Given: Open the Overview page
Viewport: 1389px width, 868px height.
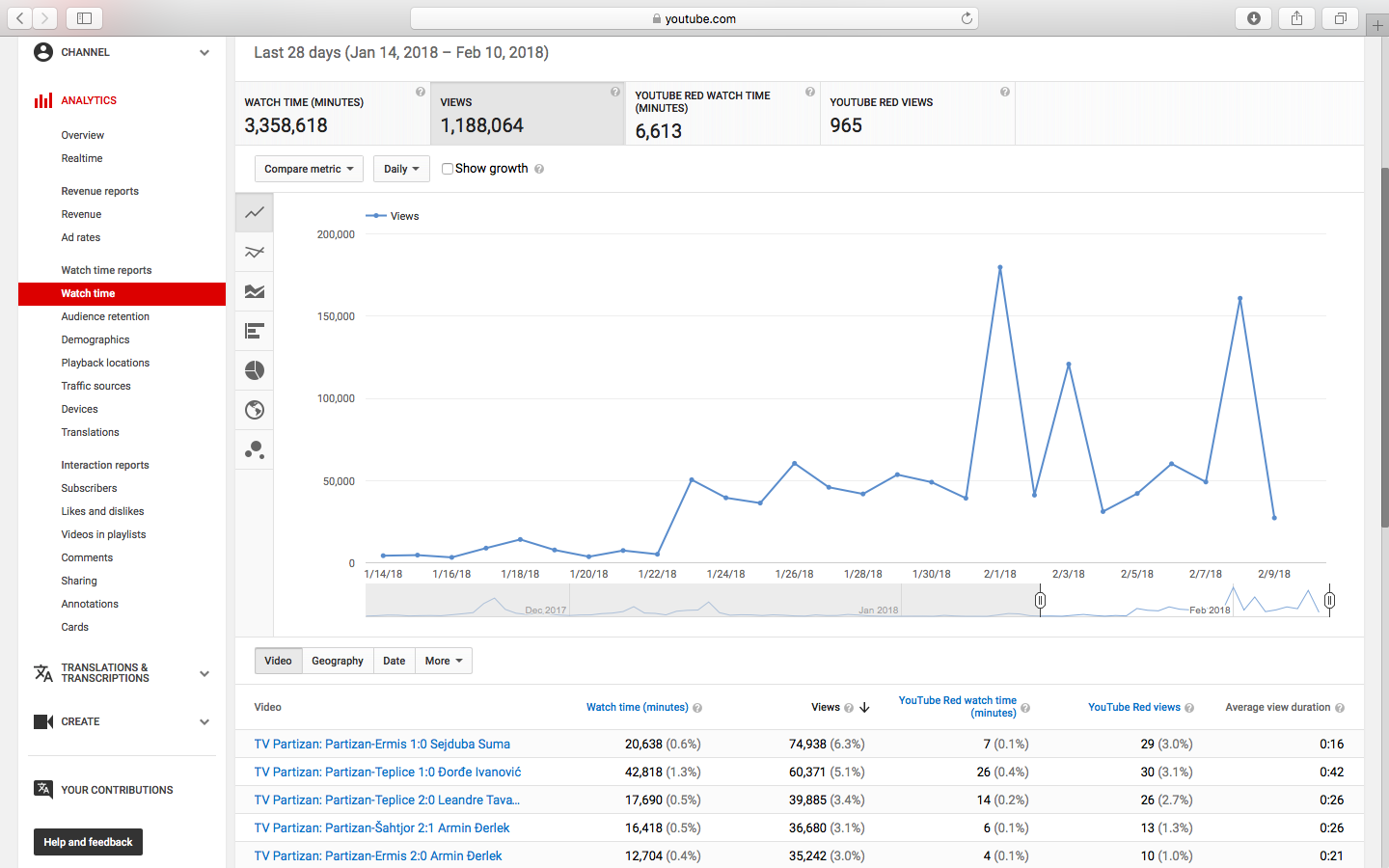Looking at the screenshot, I should 83,135.
